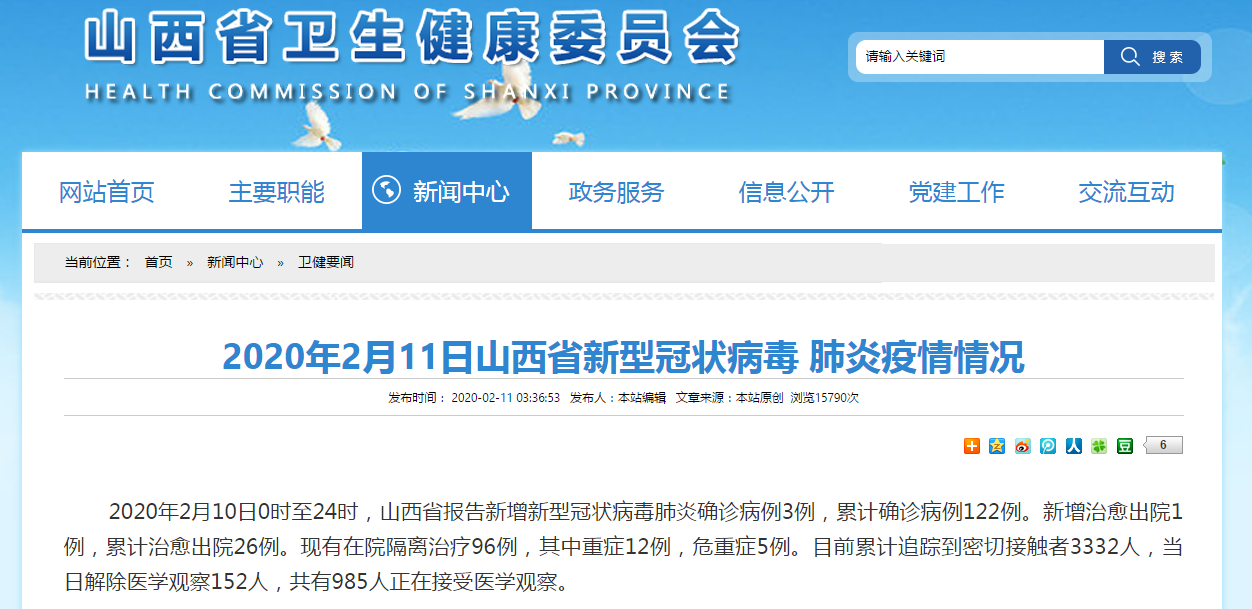Click the 山西省卫生健康委员会 site logo
1252x609 pixels.
(x=411, y=40)
